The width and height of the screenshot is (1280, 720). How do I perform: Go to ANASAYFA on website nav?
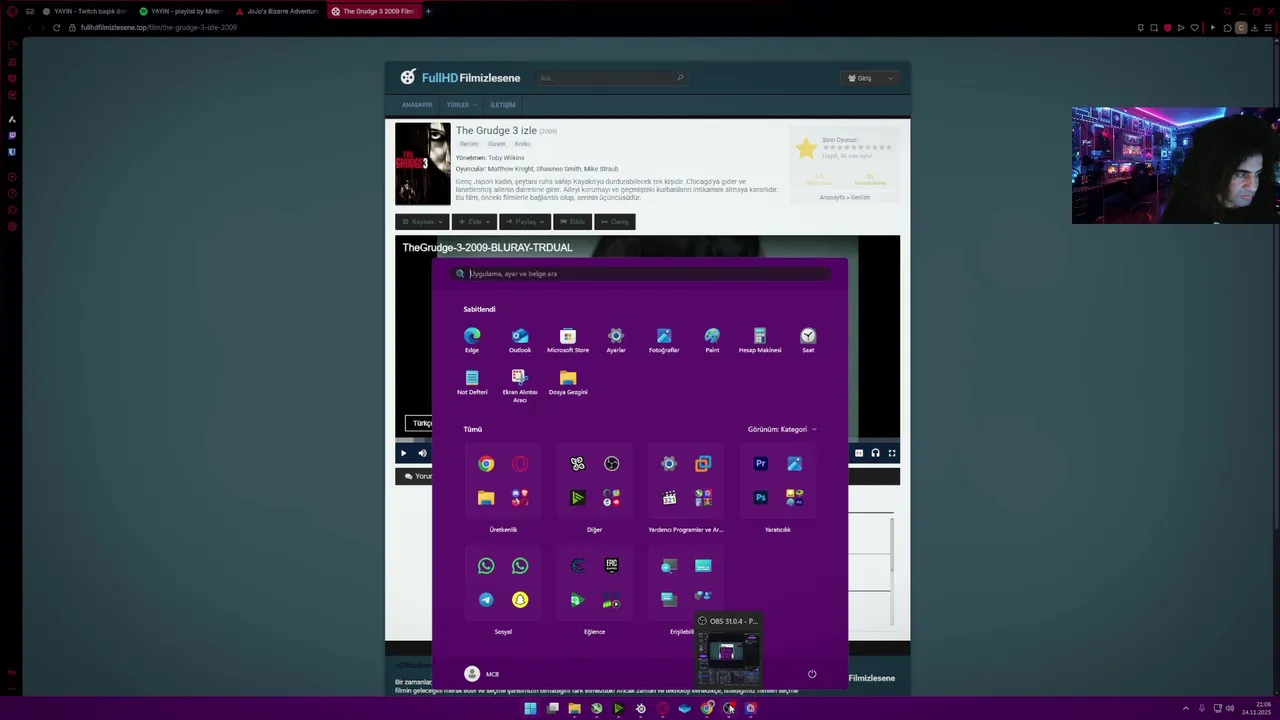(x=417, y=105)
